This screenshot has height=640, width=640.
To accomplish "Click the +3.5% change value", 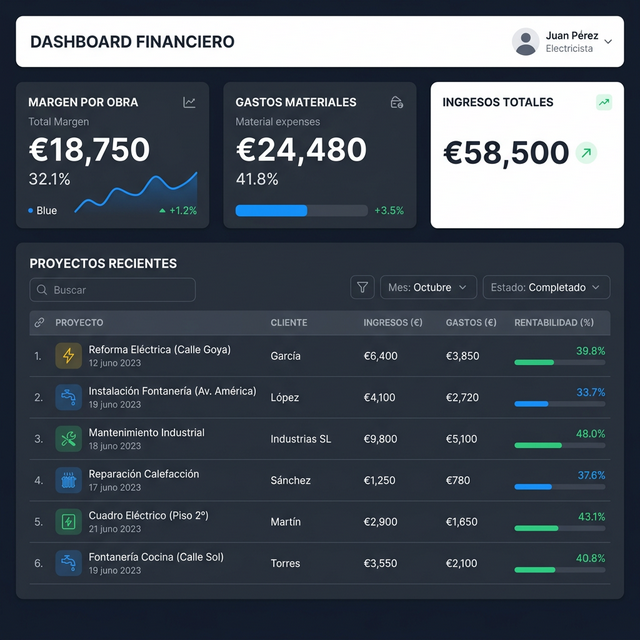I will [x=389, y=211].
